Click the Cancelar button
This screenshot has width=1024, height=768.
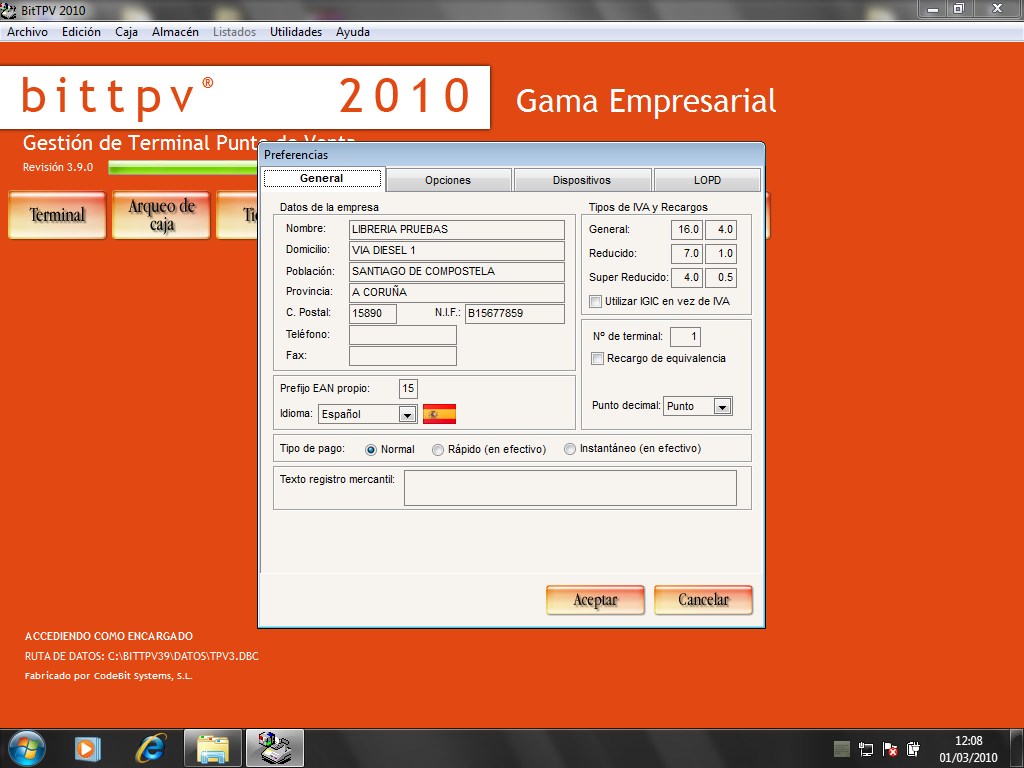(703, 600)
